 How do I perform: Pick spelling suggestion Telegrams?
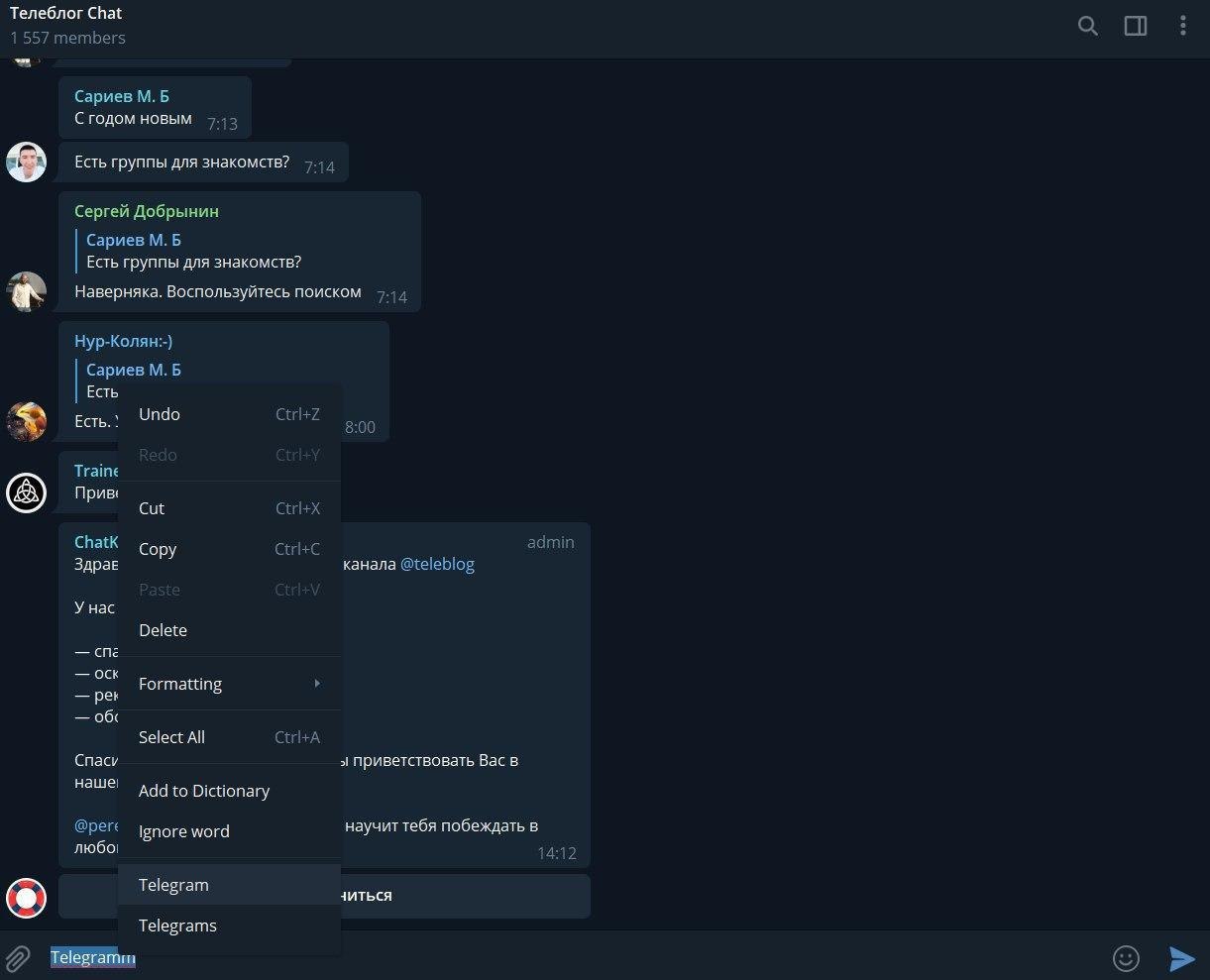[229, 926]
